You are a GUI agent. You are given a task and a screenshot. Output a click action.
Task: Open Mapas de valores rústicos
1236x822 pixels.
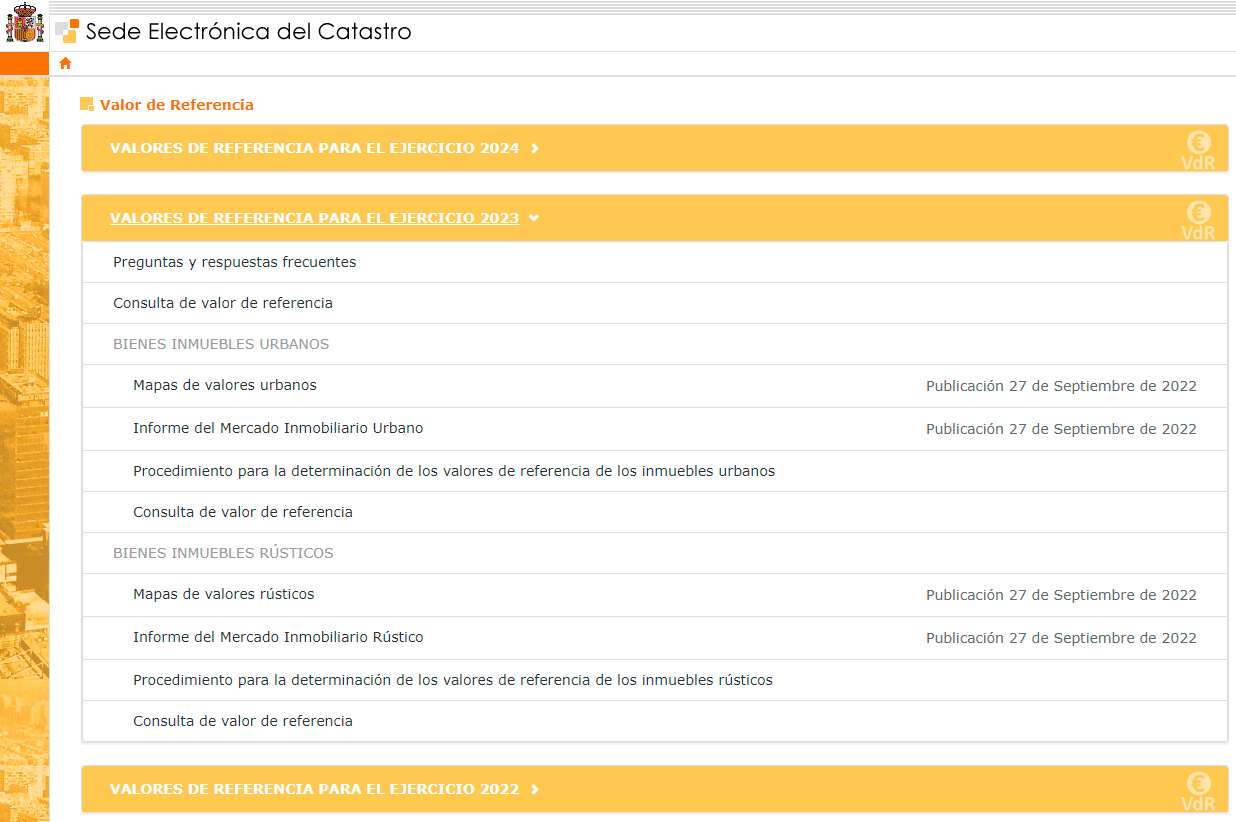coord(224,594)
